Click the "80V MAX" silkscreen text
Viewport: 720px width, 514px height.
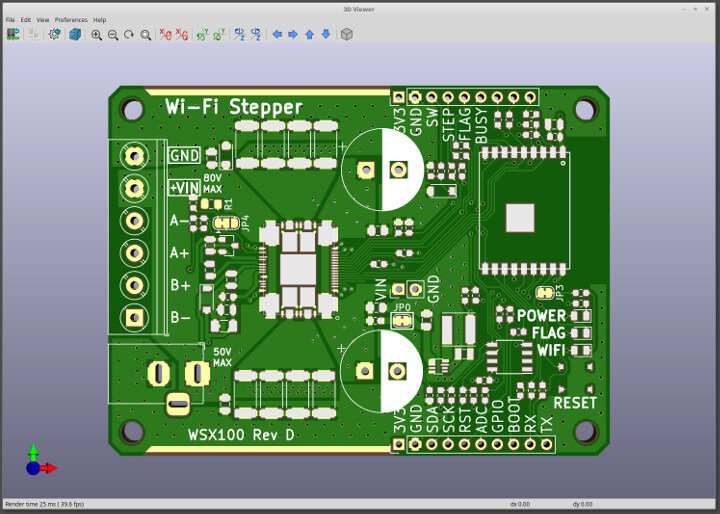tap(213, 183)
